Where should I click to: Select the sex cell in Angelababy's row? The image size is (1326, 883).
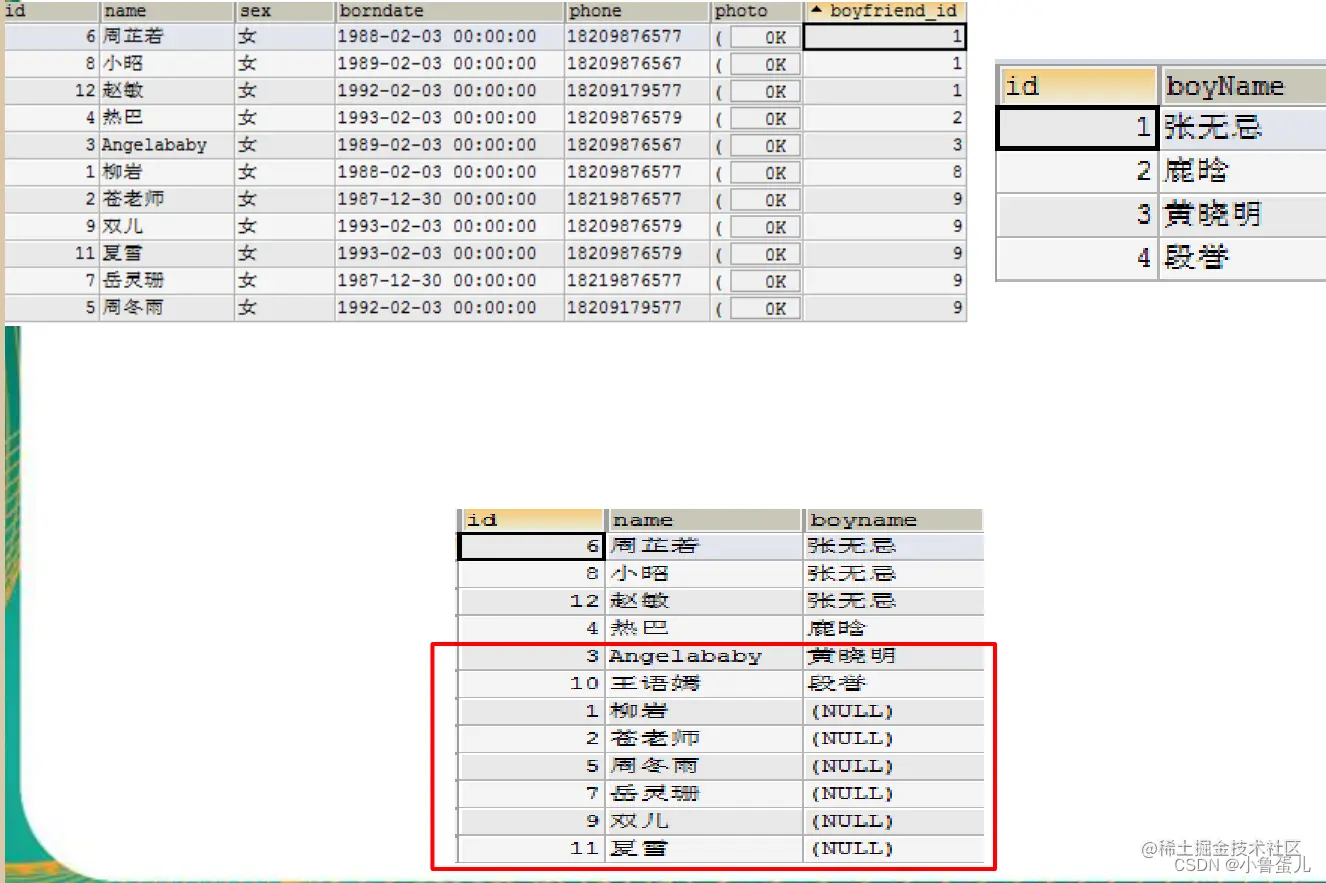point(285,145)
